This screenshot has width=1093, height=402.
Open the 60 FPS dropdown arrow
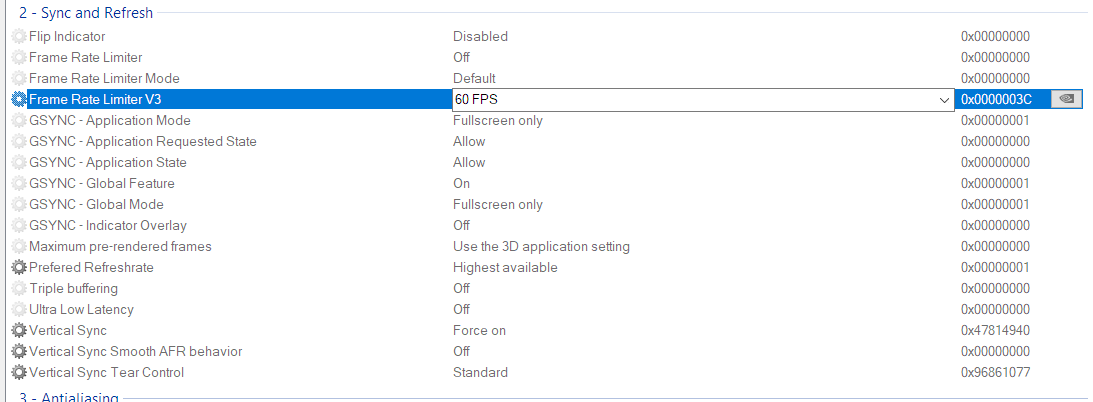pos(944,100)
